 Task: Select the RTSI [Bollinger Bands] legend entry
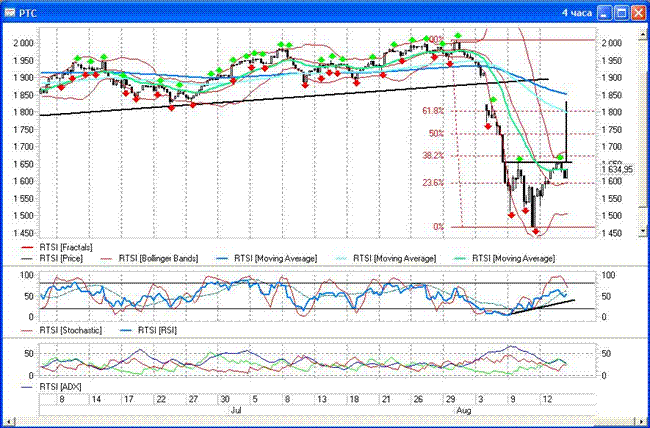[x=149, y=258]
